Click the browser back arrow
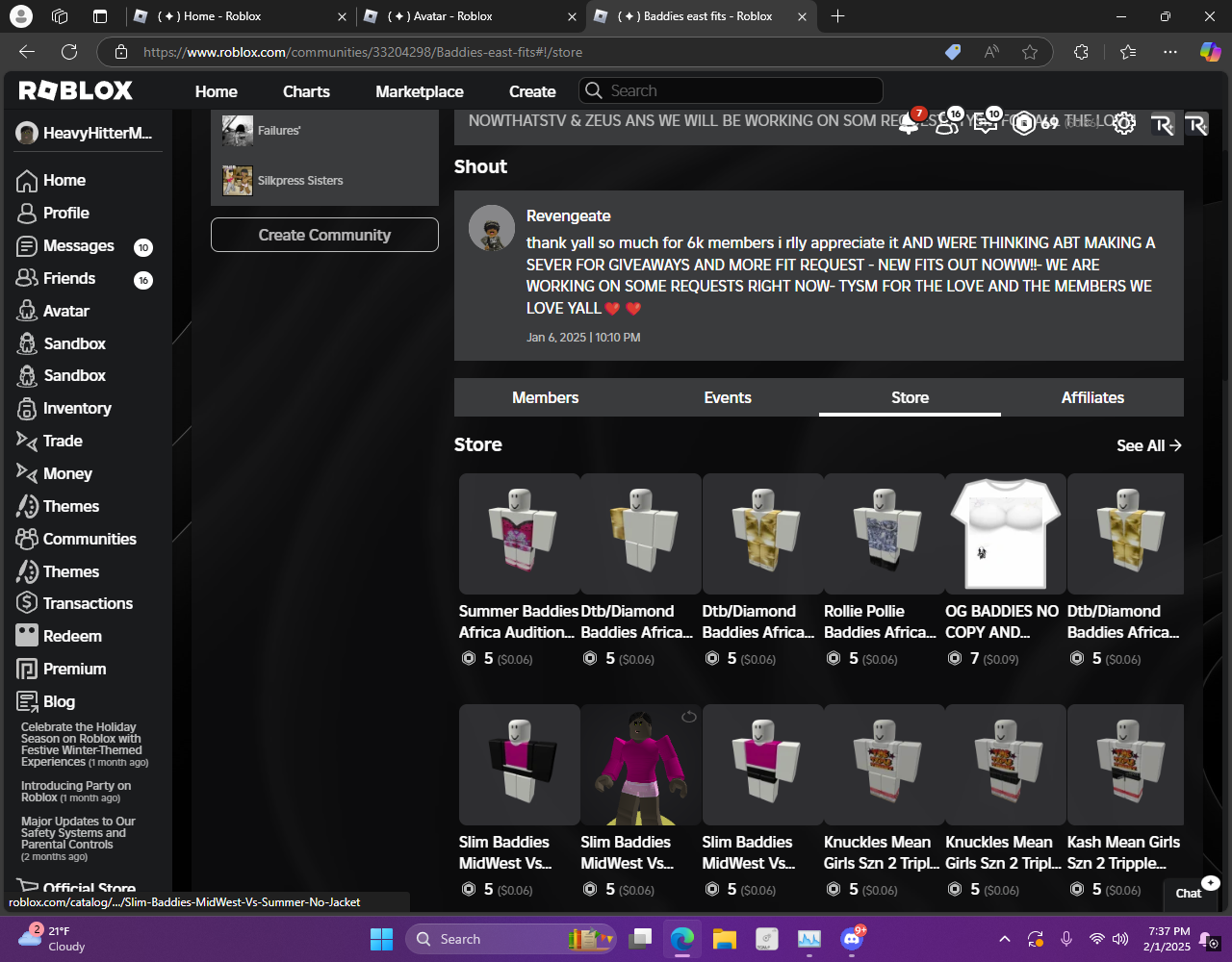 27,52
